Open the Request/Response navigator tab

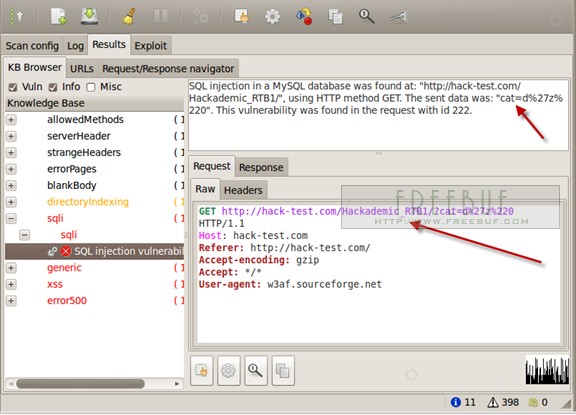point(168,69)
